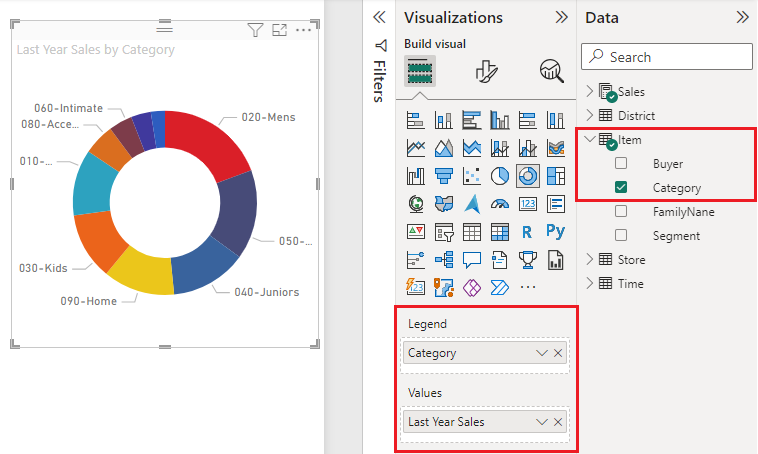The width and height of the screenshot is (758, 454).
Task: Select the Card 123 visual
Action: (527, 204)
